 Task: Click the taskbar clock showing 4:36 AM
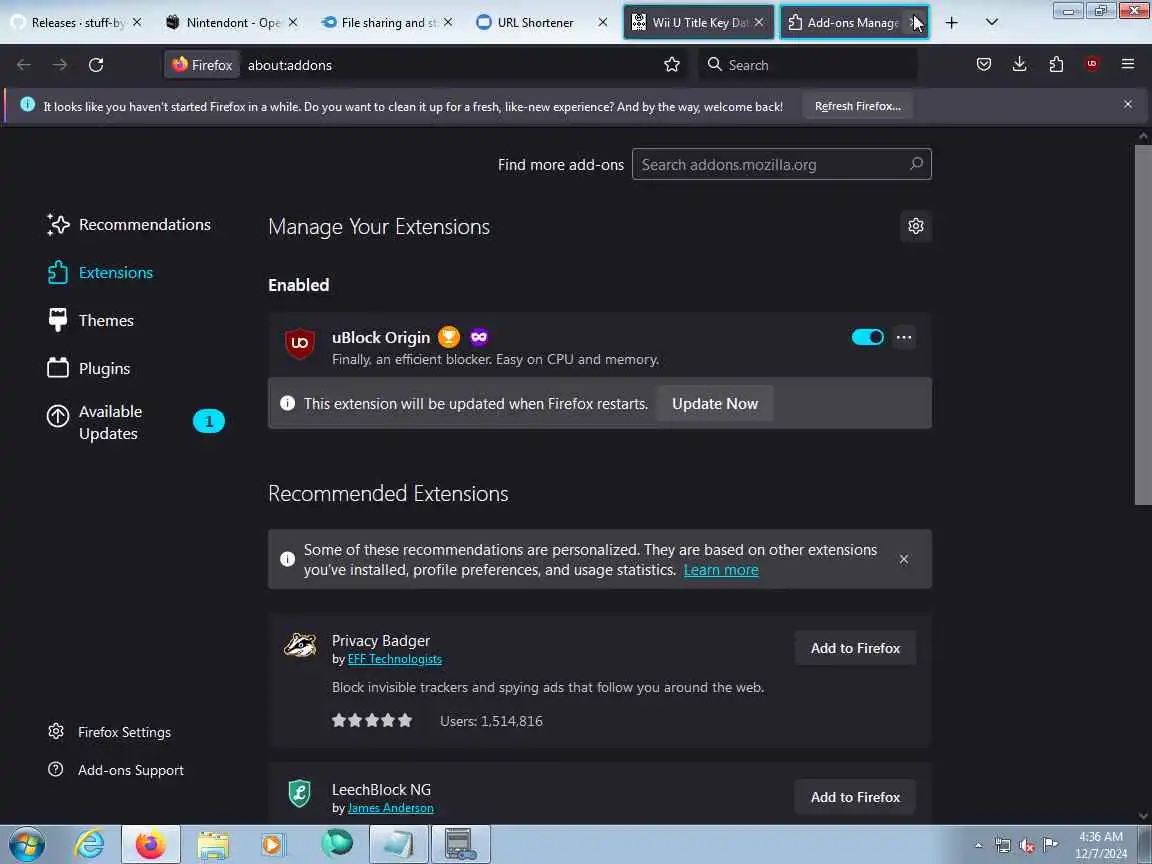[x=1101, y=845]
